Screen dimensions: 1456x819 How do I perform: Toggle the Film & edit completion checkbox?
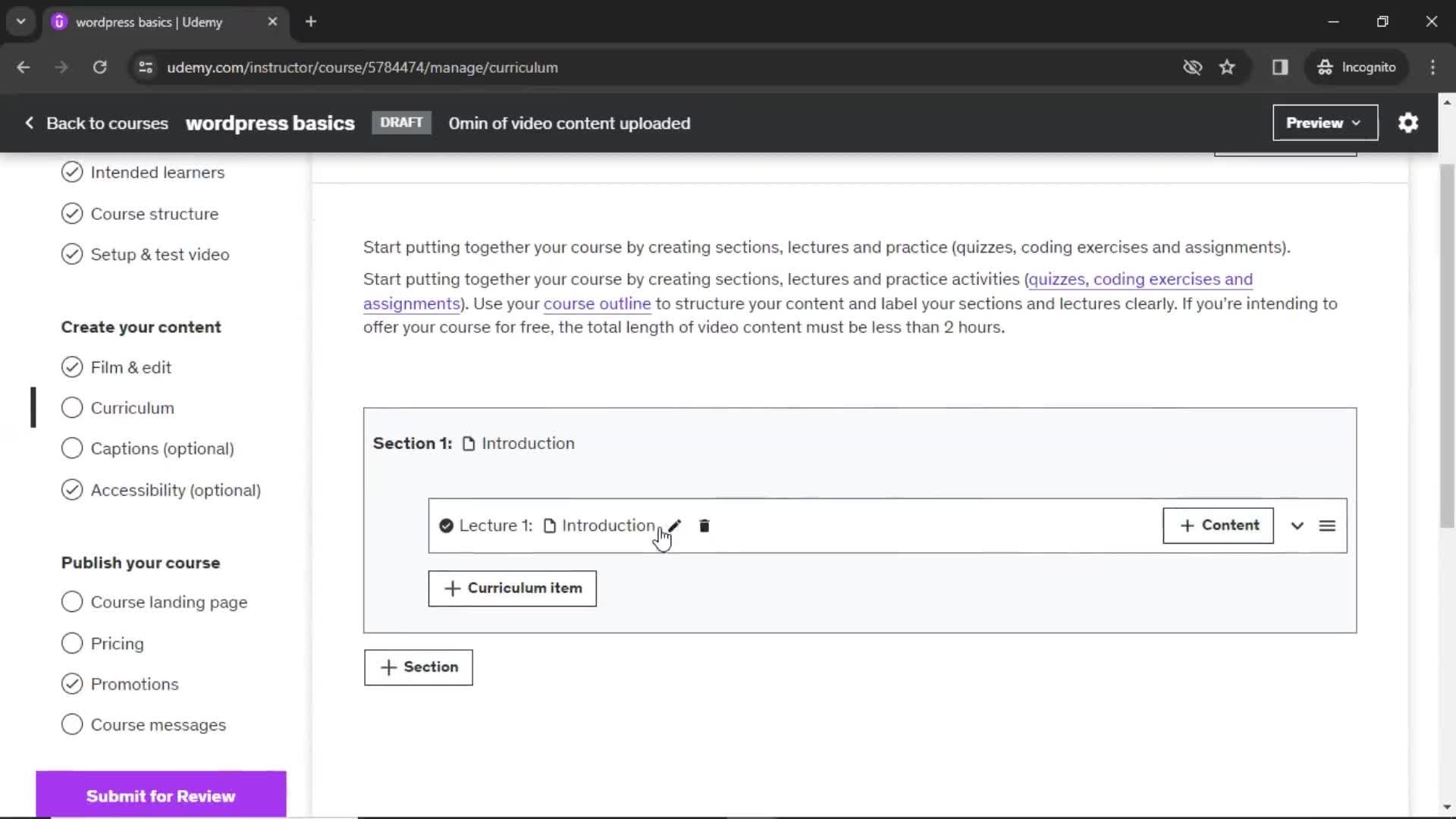point(71,367)
